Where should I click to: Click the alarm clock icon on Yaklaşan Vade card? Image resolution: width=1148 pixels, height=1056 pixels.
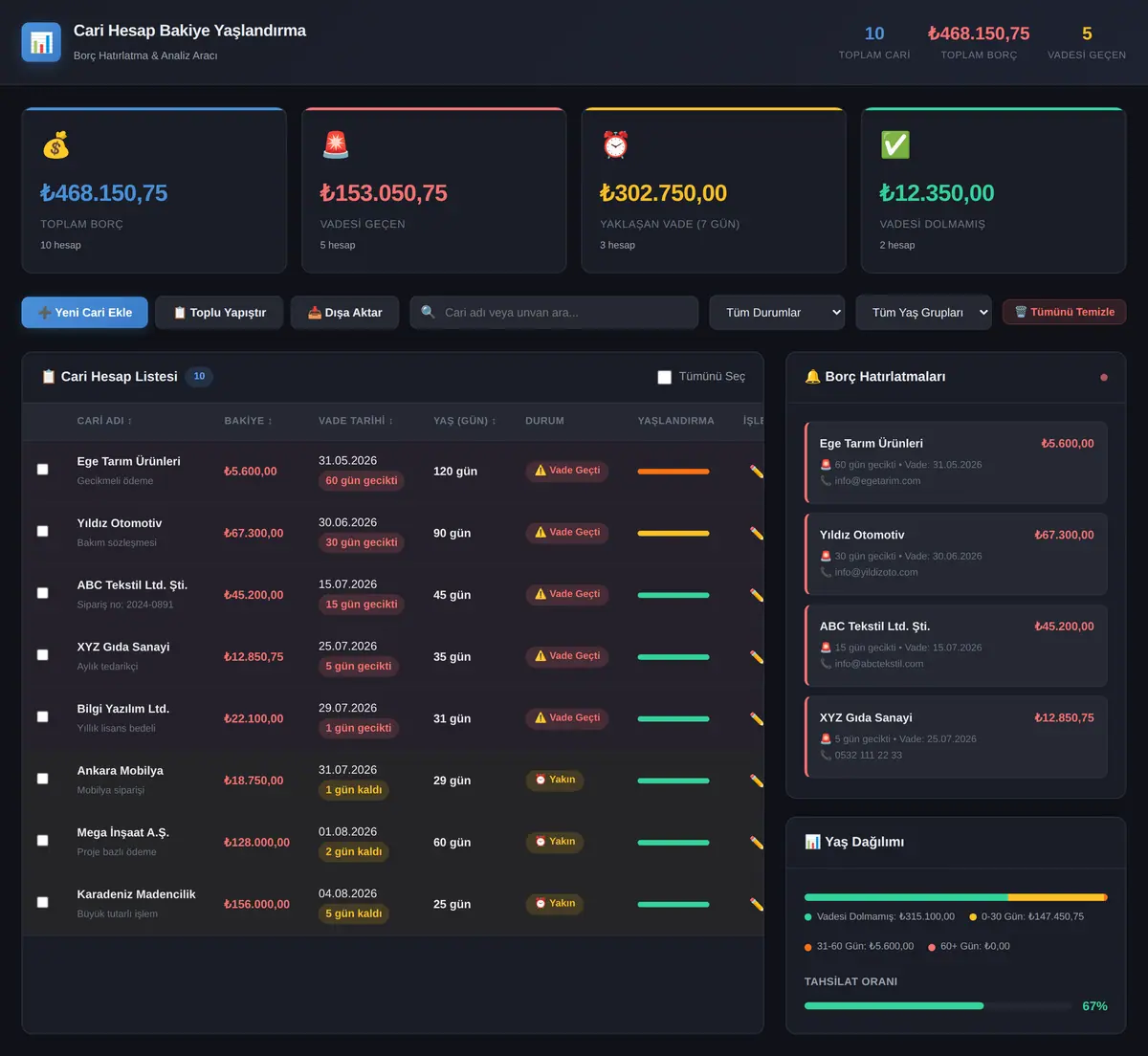click(615, 145)
